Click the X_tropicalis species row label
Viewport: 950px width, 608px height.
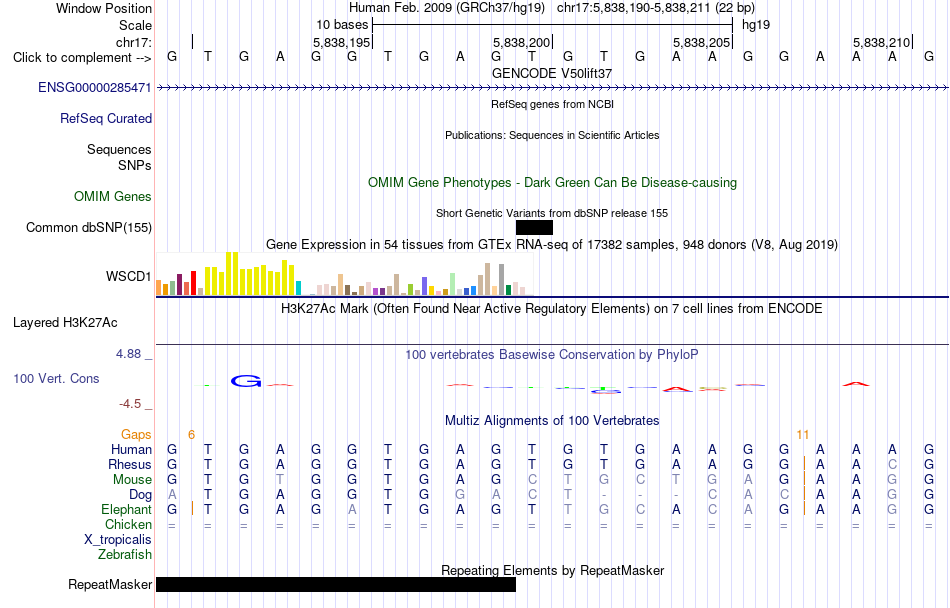point(118,540)
